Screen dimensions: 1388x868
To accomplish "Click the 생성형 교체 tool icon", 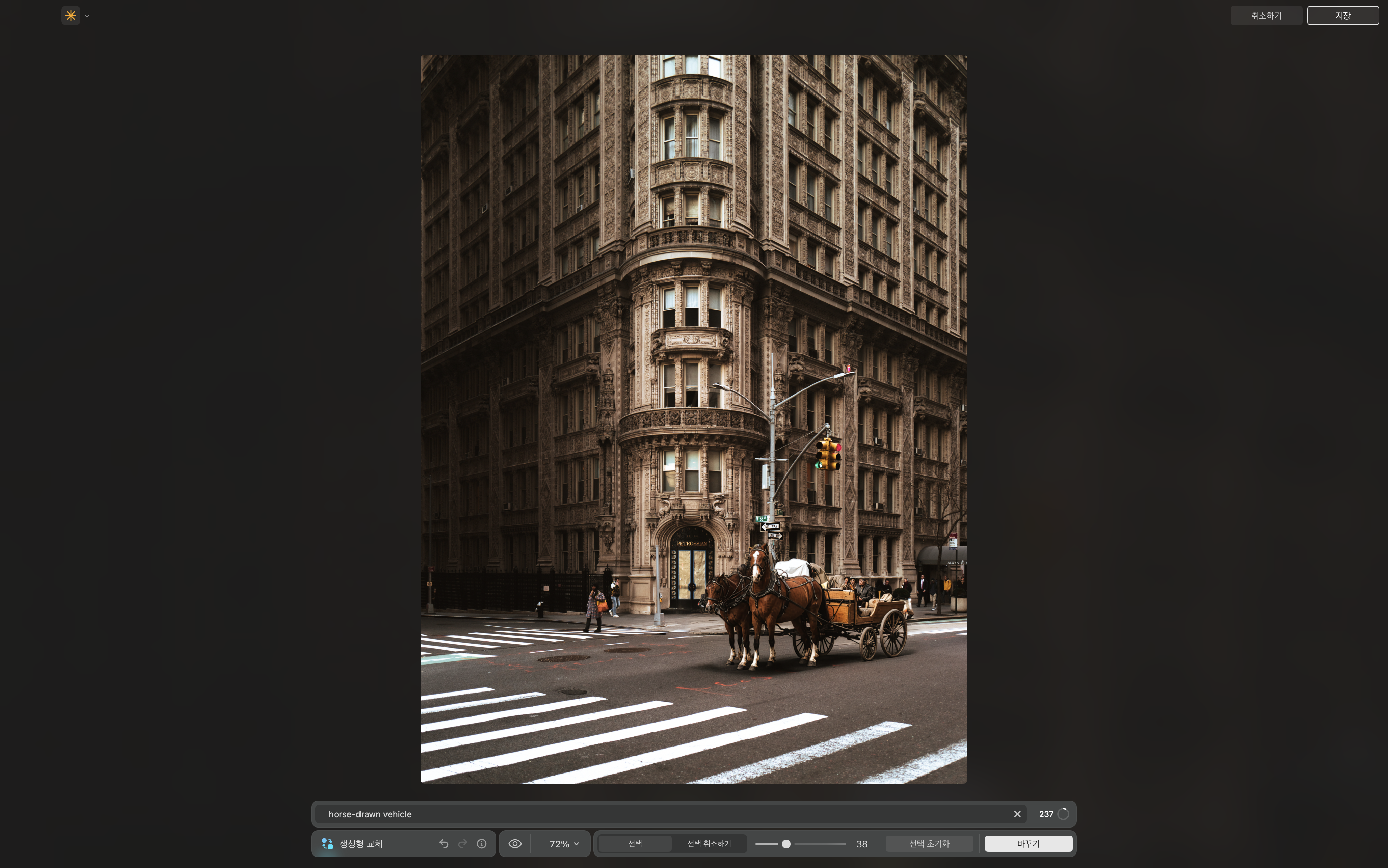I will [x=327, y=843].
